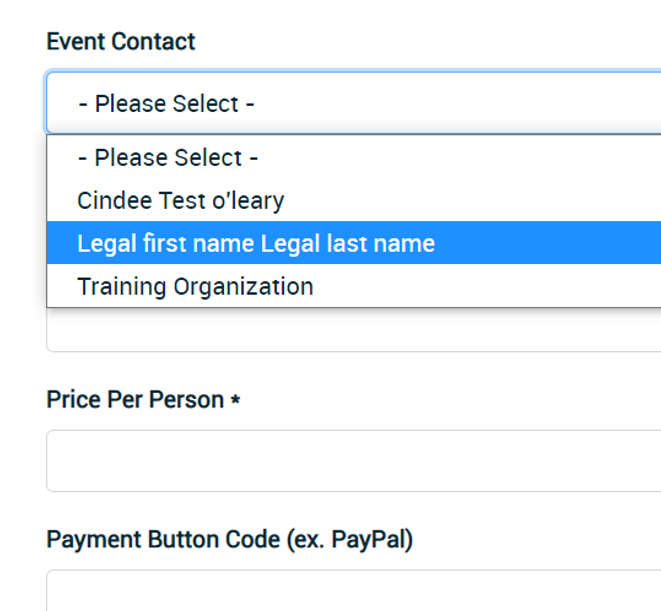Open the Event Contact combo box
The image size is (661, 611).
pyautogui.click(x=350, y=103)
